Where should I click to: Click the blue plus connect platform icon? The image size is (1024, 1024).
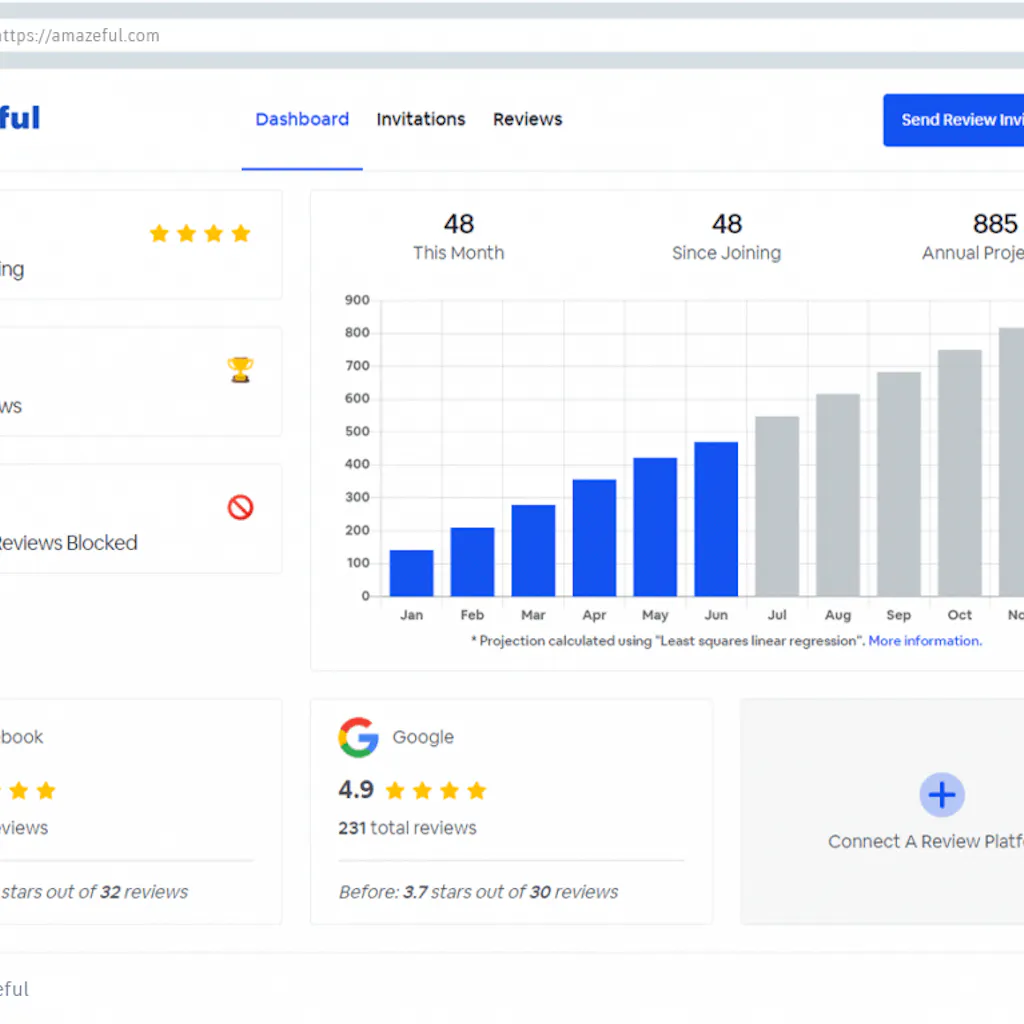(941, 795)
